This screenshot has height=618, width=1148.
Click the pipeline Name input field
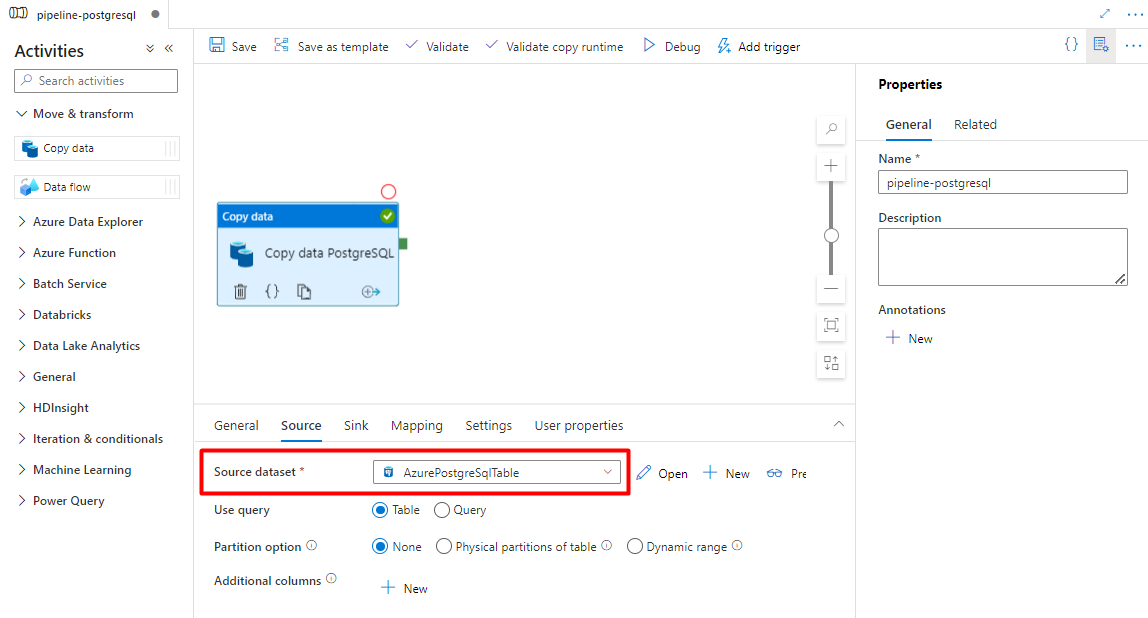(1002, 182)
